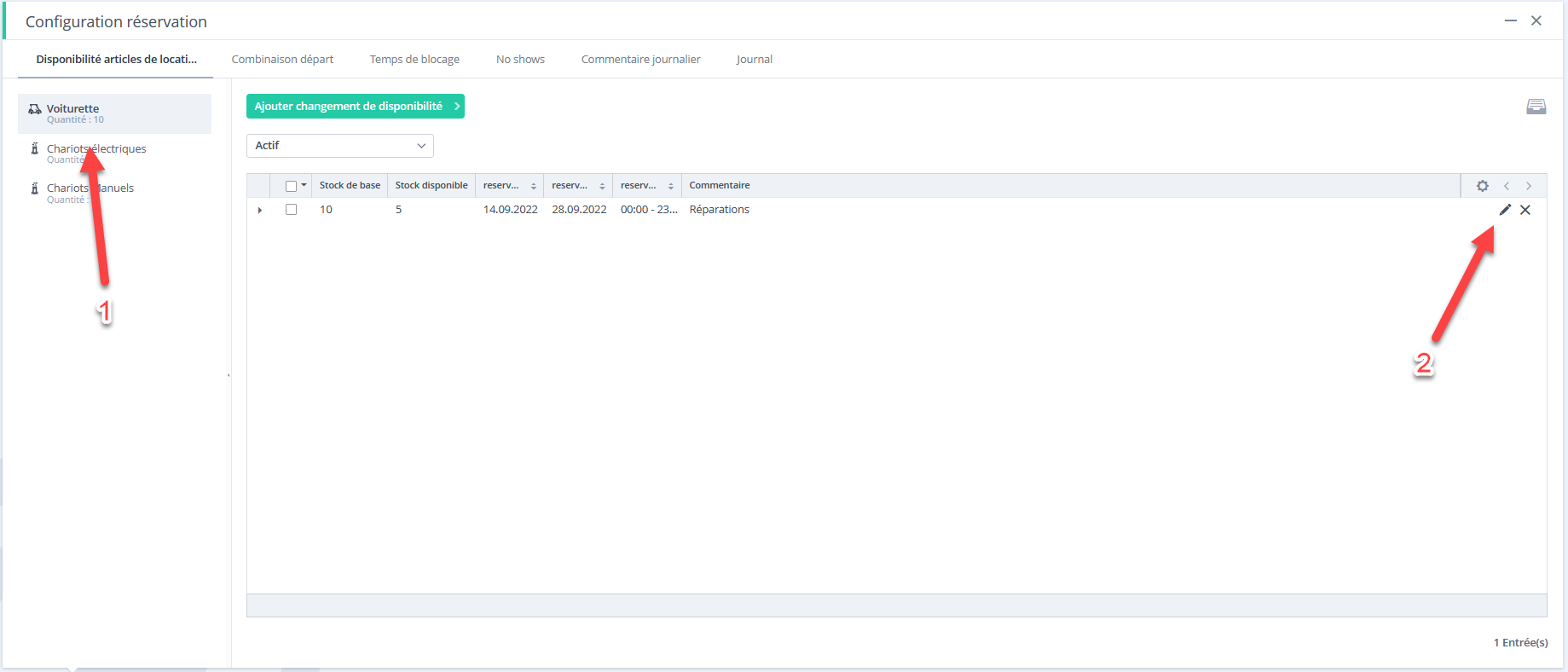Screen dimensions: 1568x672
Task: Click the 00:00 - 23... time cell
Action: 649,210
